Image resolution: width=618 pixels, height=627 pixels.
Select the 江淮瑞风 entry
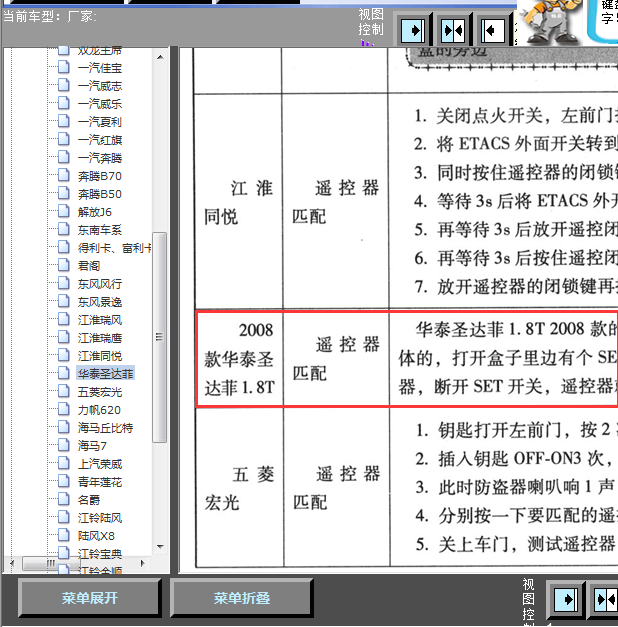pyautogui.click(x=100, y=320)
